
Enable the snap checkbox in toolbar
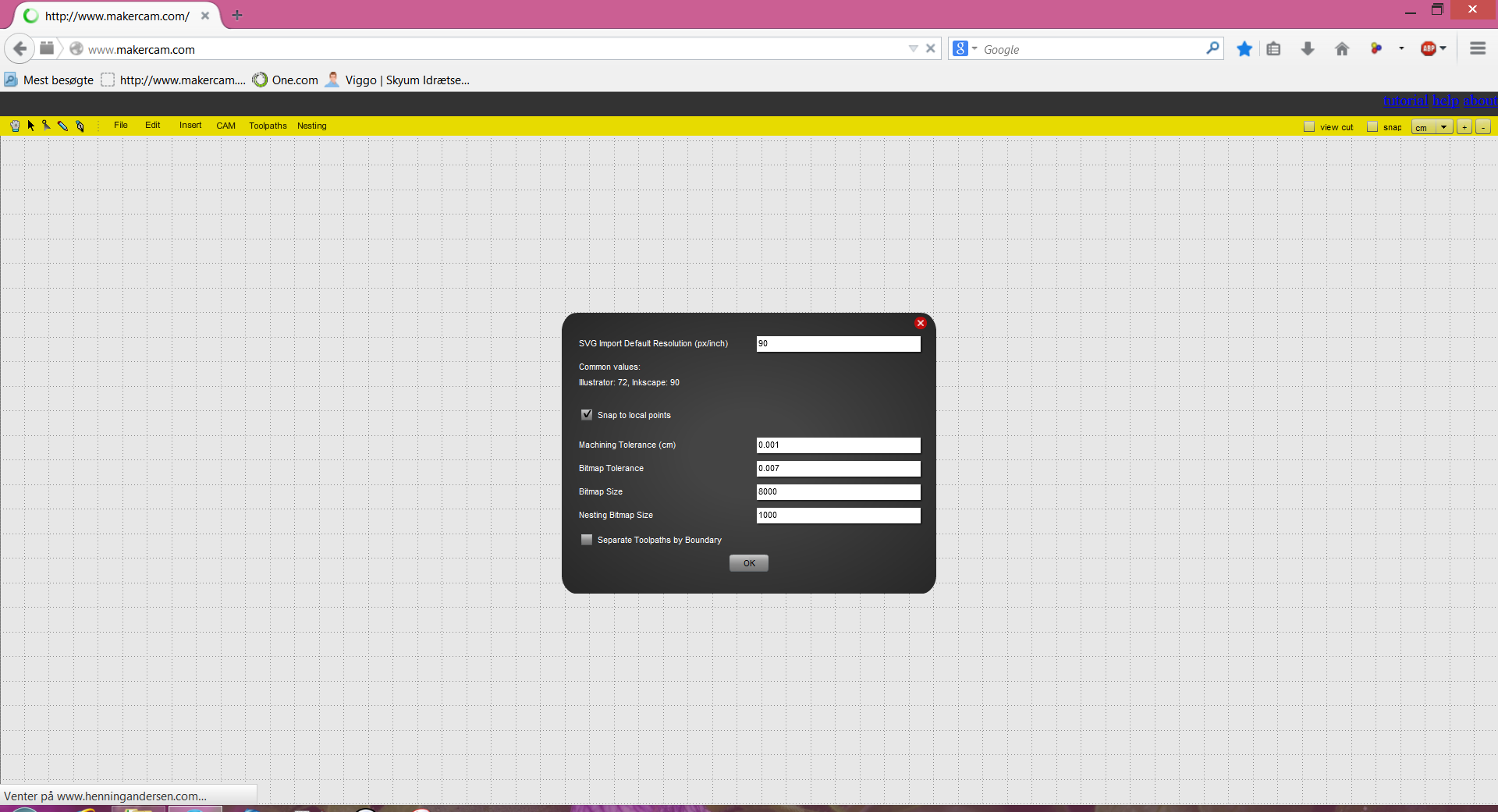pyautogui.click(x=1372, y=127)
